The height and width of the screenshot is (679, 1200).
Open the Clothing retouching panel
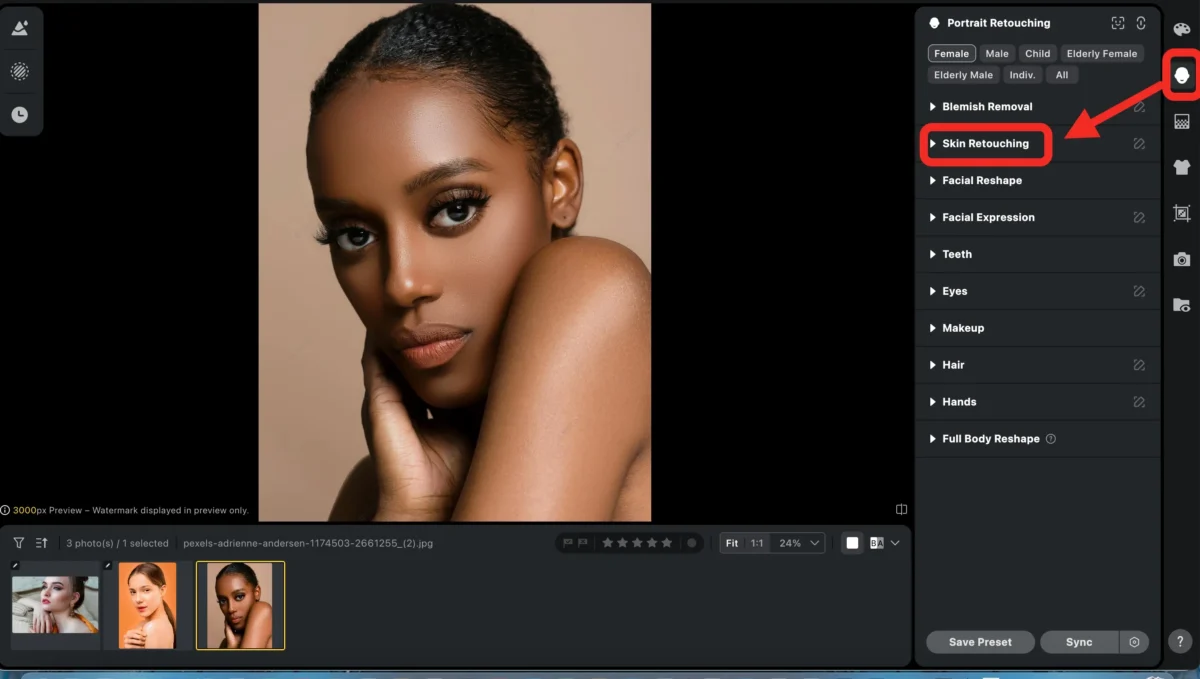click(x=1181, y=167)
